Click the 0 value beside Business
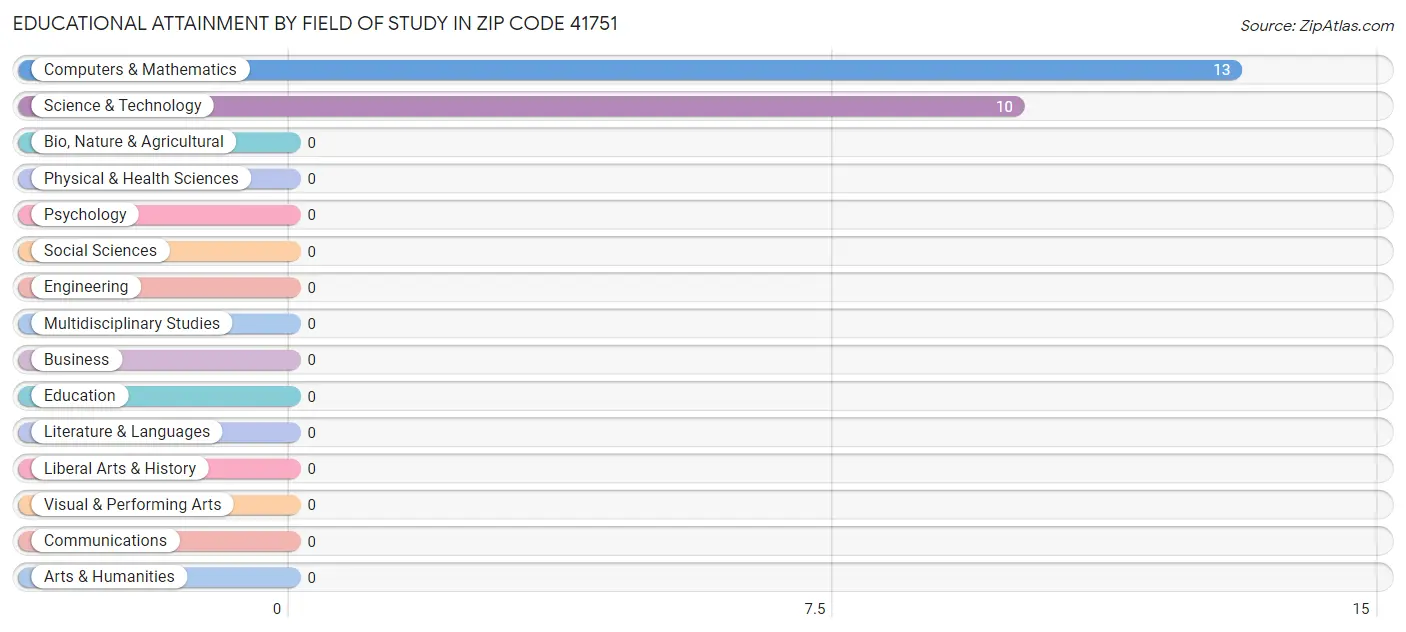 click(x=312, y=360)
